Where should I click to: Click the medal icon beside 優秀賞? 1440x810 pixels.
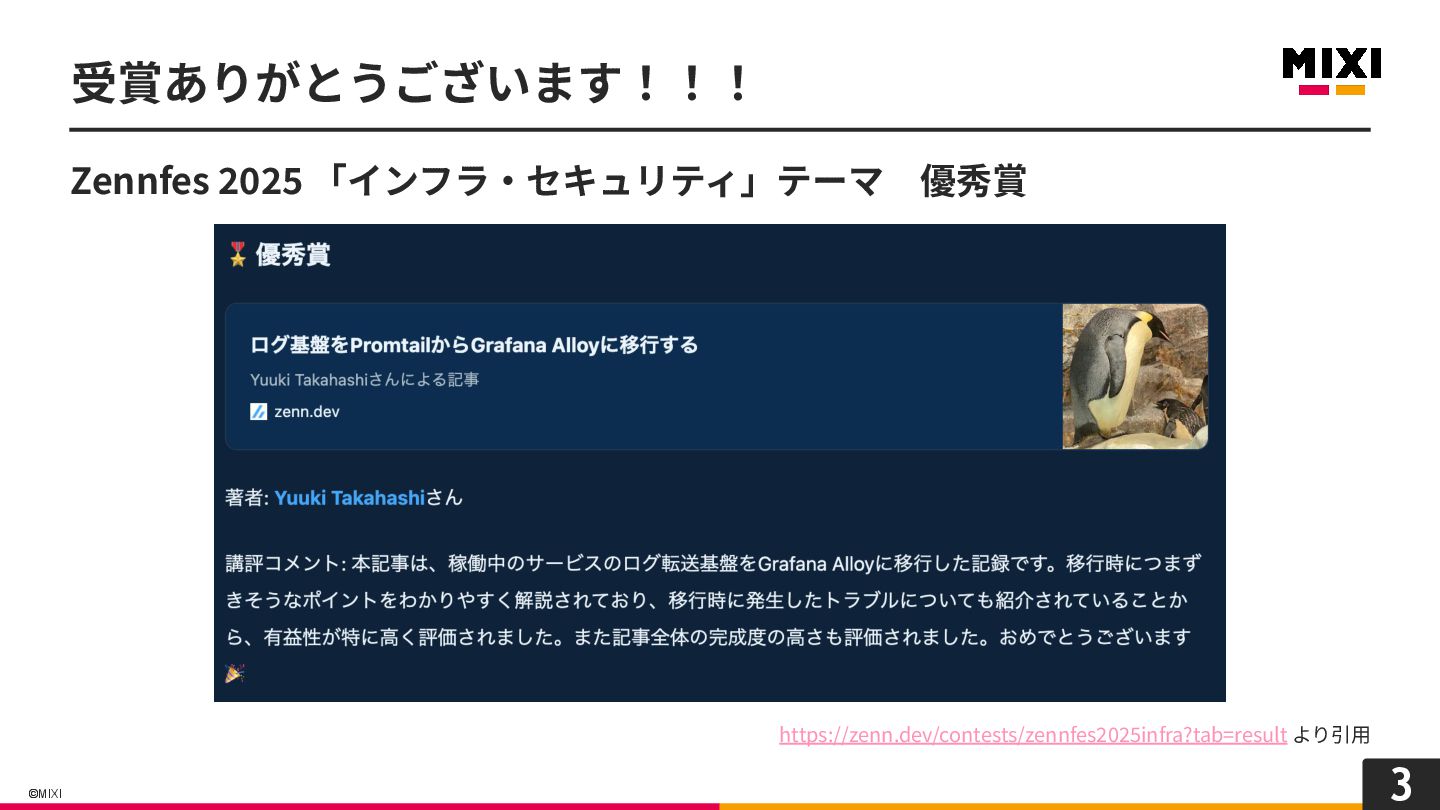pyautogui.click(x=237, y=254)
